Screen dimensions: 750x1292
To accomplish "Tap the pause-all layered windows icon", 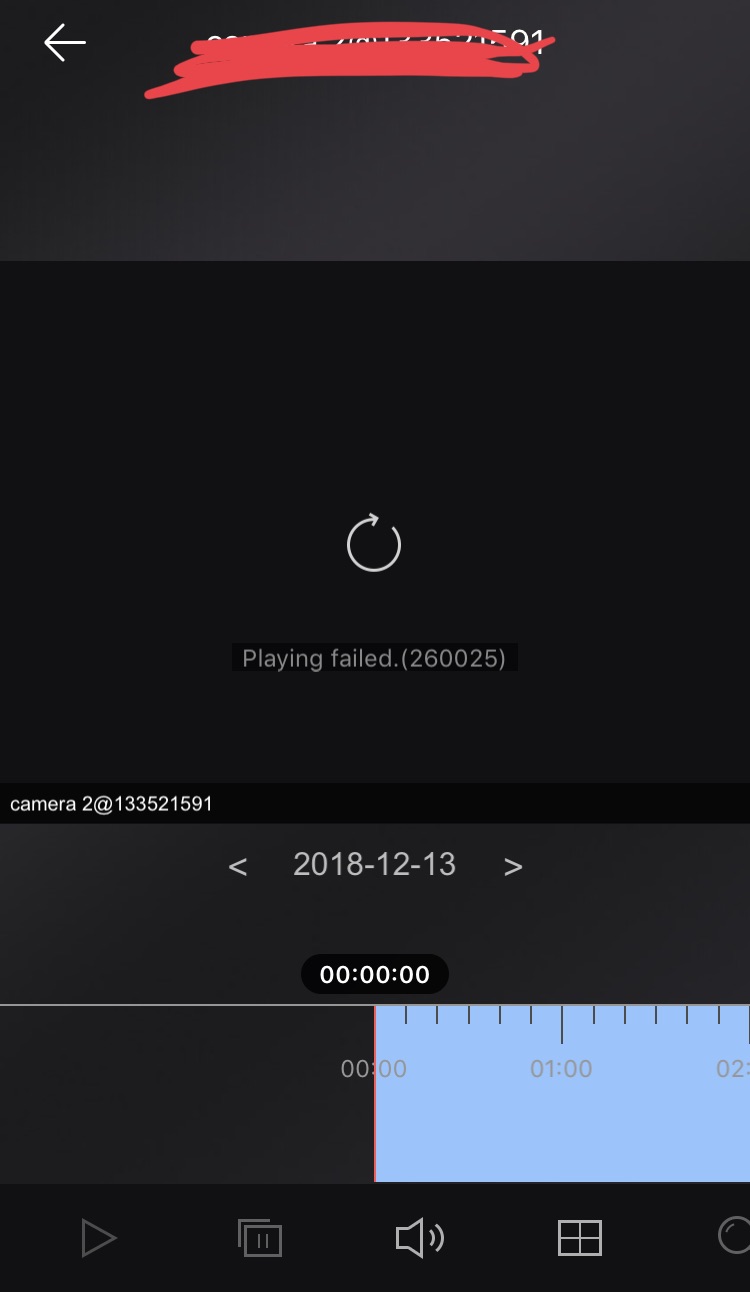I will pyautogui.click(x=260, y=1238).
